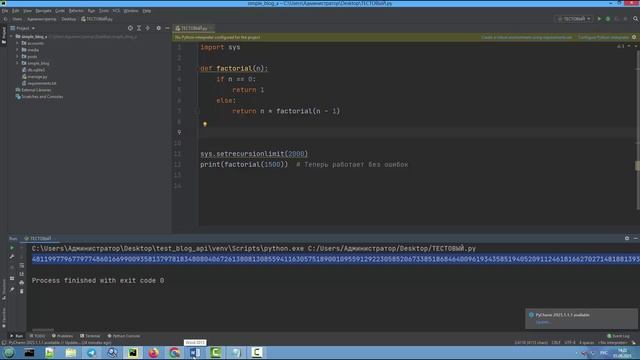Viewport: 640px width, 360px height.
Task: Open Search Everywhere magnifier icon
Action: 636,19
